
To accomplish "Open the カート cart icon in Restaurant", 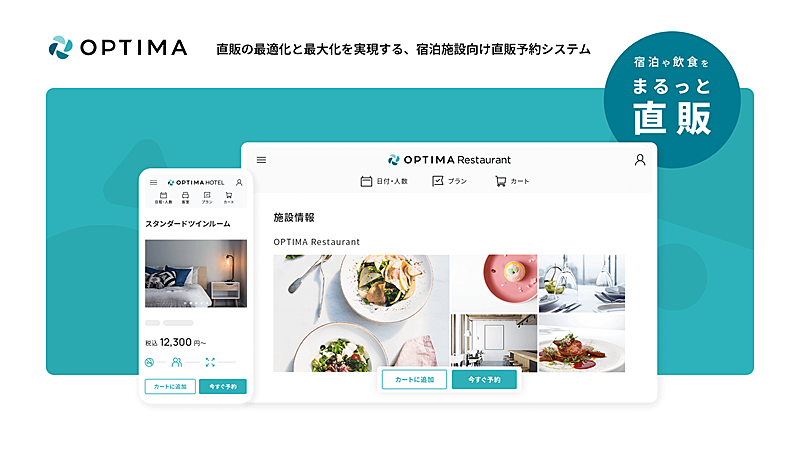I will tap(501, 181).
